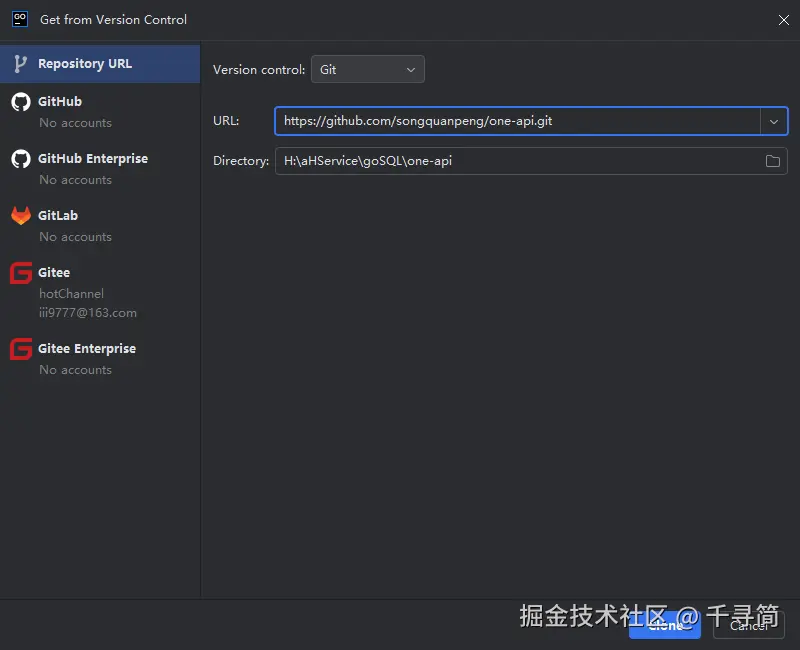Close the Get from Version Control dialog

pos(784,20)
